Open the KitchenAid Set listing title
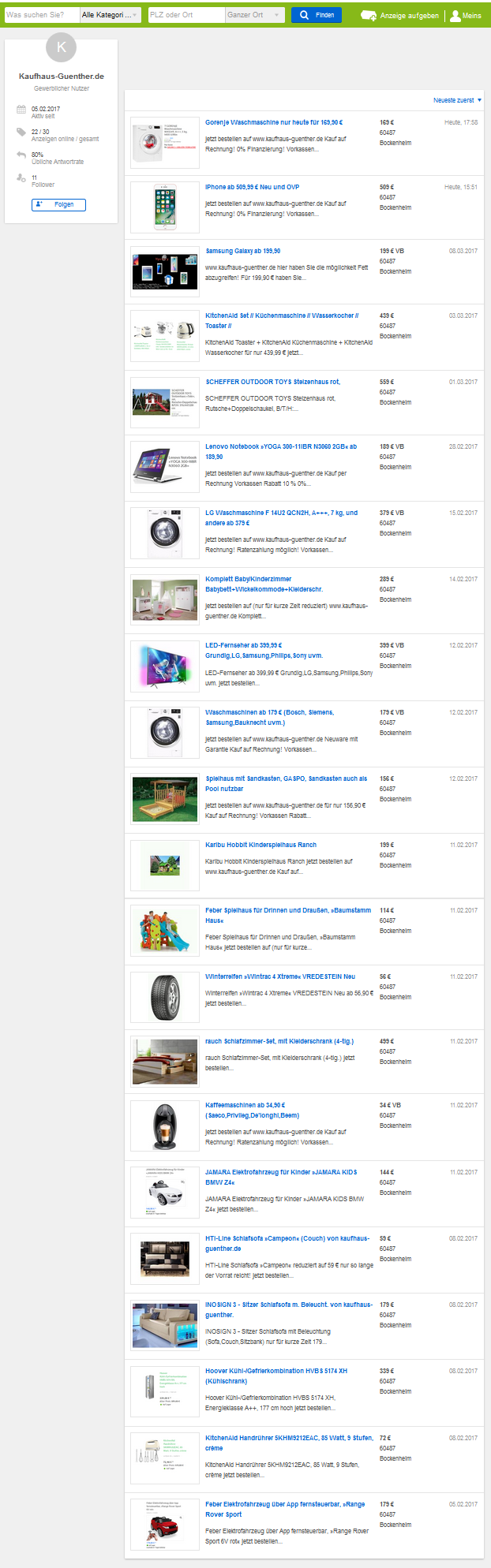 (282, 320)
